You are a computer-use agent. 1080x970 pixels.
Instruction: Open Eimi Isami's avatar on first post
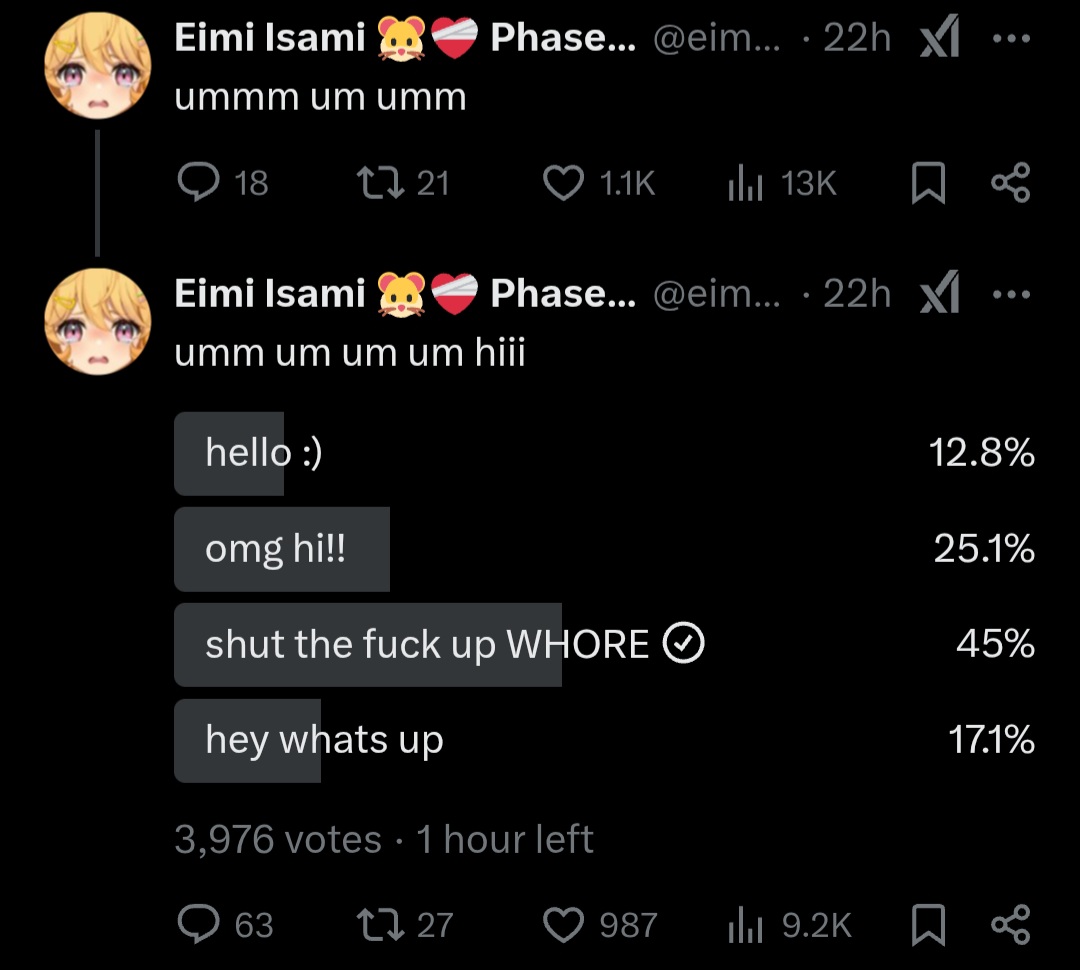[97, 66]
